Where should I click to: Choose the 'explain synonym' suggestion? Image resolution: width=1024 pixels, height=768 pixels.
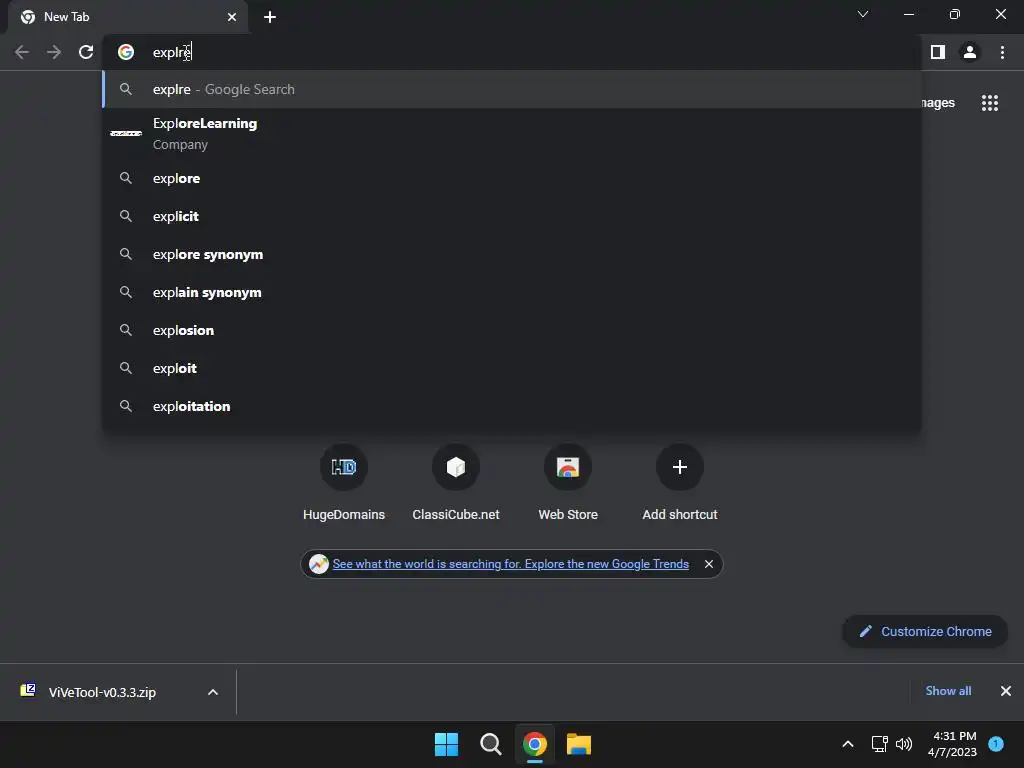click(512, 293)
